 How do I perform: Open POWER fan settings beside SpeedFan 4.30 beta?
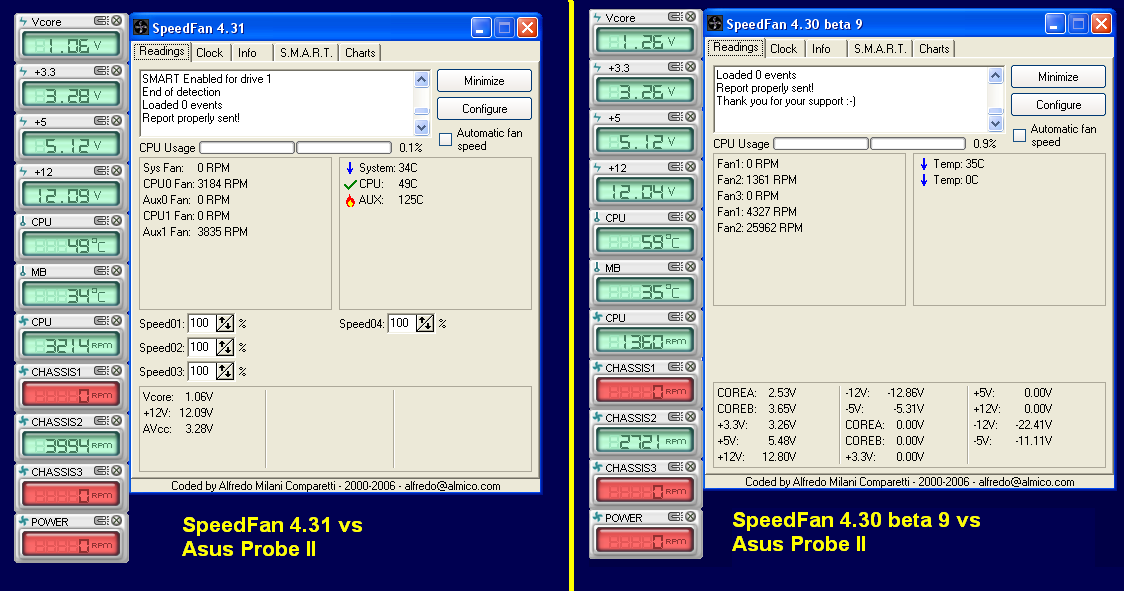point(675,516)
